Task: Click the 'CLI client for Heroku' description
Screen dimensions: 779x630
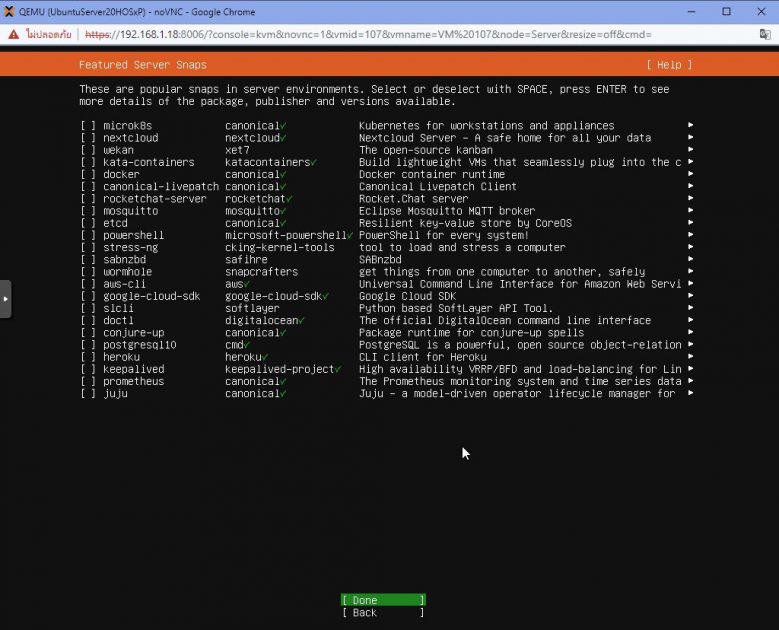Action: (423, 357)
